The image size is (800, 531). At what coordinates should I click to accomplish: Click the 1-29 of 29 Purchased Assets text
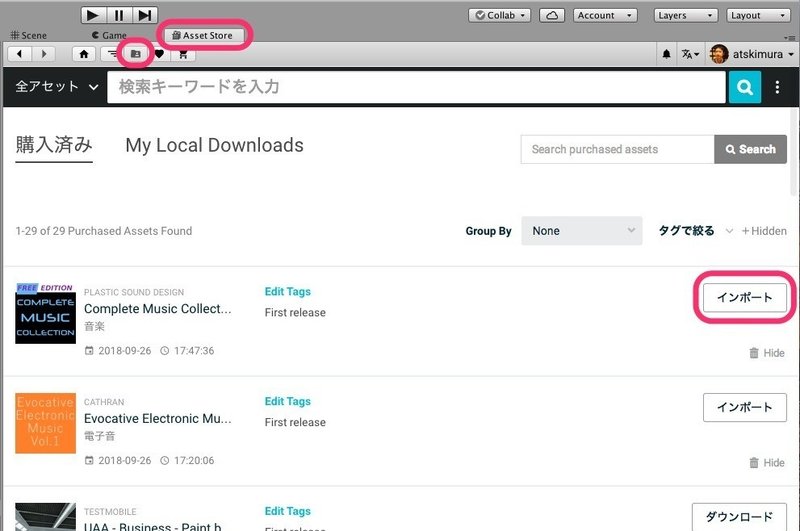tap(104, 231)
